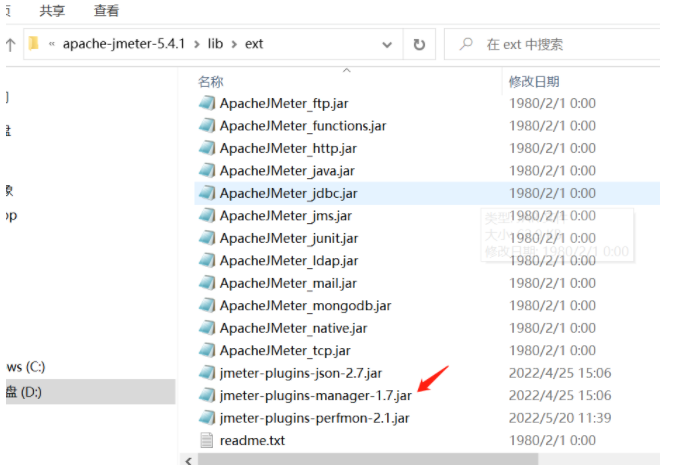
Task: Click the date of jmeter-plugins-json-2.7.jar
Action: [560, 373]
